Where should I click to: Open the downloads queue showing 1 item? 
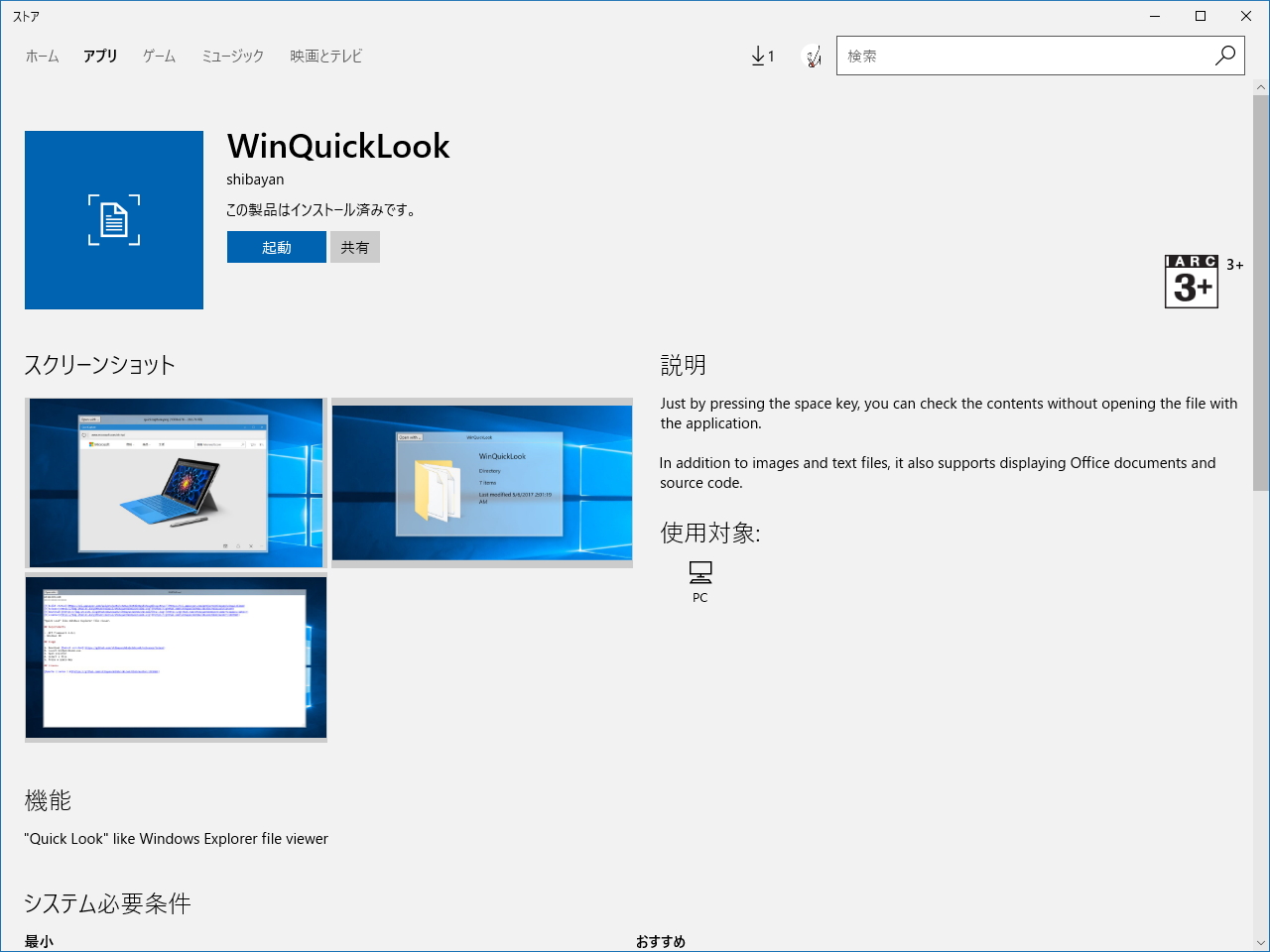point(762,56)
